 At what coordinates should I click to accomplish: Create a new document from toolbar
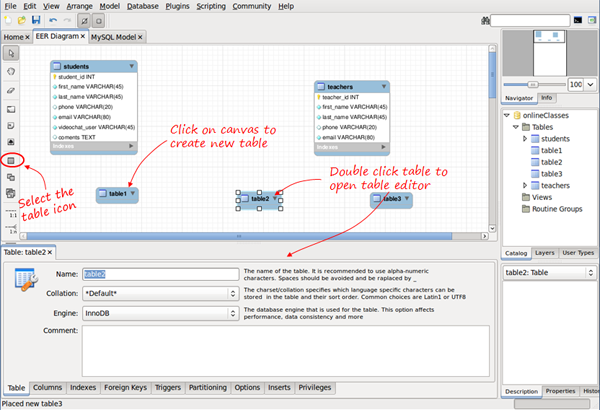click(8, 20)
